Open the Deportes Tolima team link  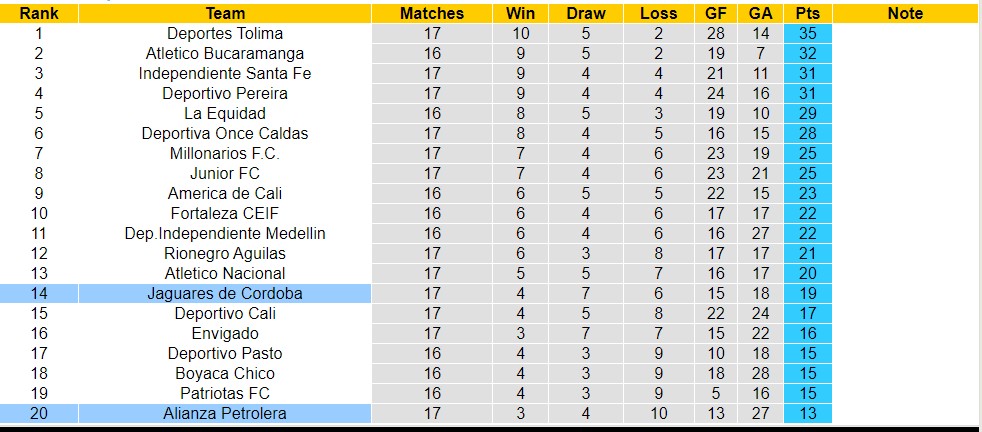225,33
